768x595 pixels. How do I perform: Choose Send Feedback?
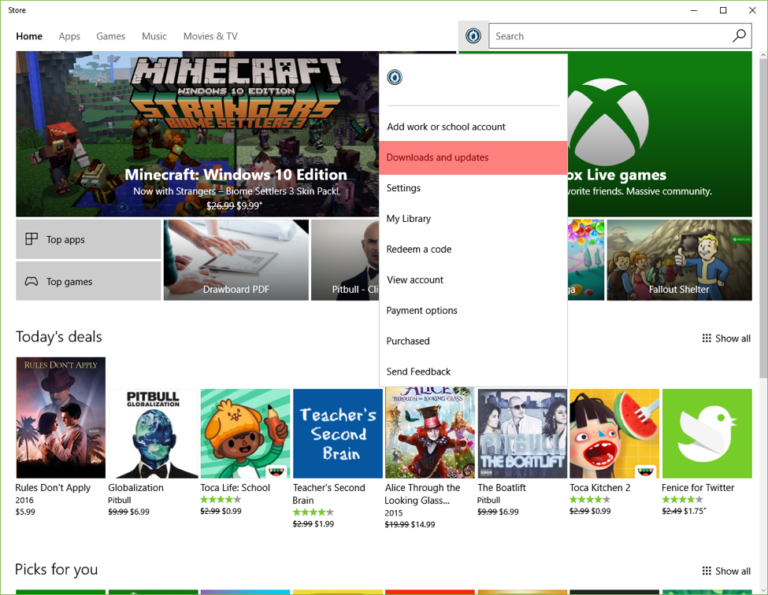coord(473,372)
